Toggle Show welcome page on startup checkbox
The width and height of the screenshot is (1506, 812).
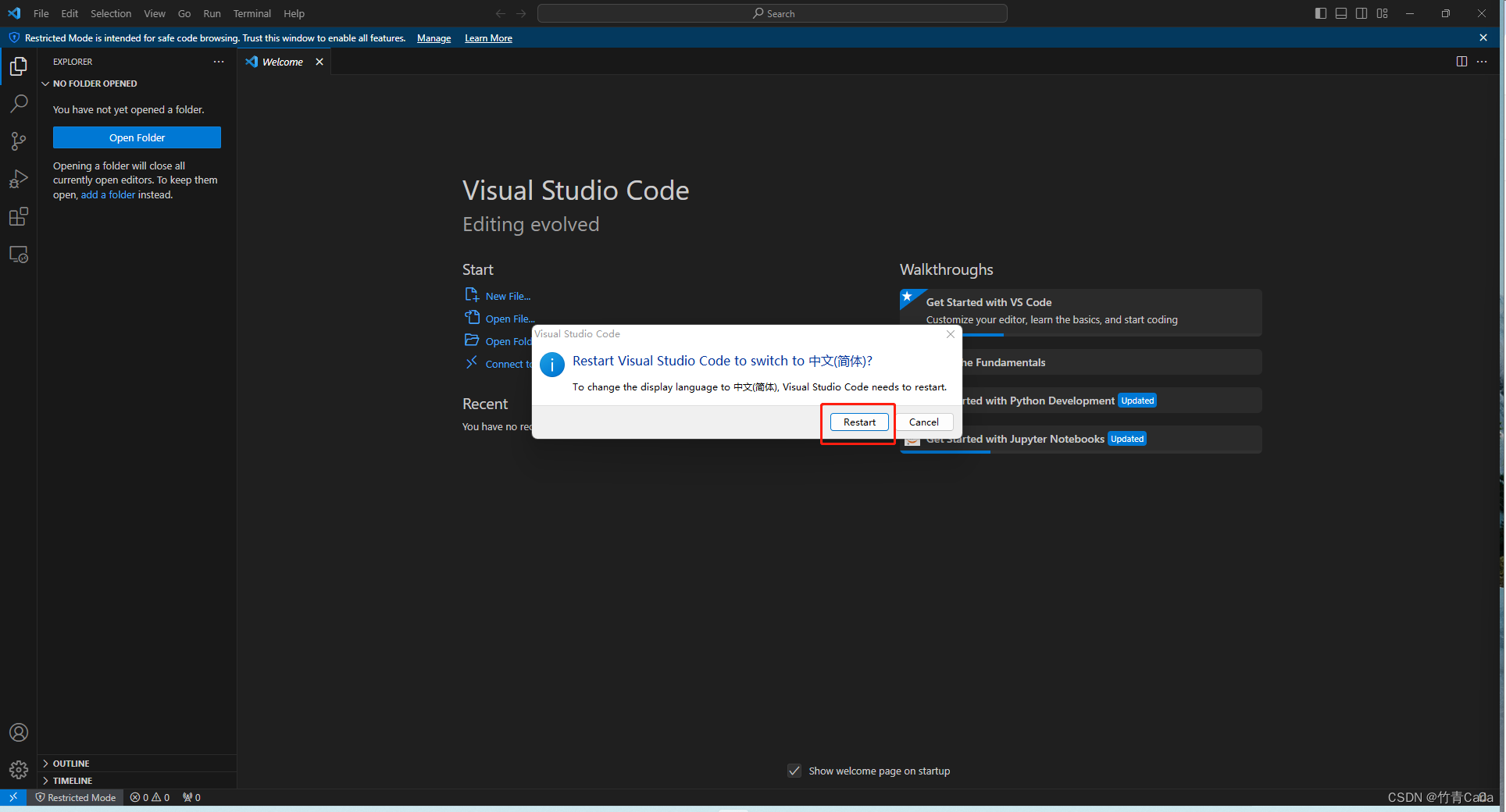(x=794, y=771)
